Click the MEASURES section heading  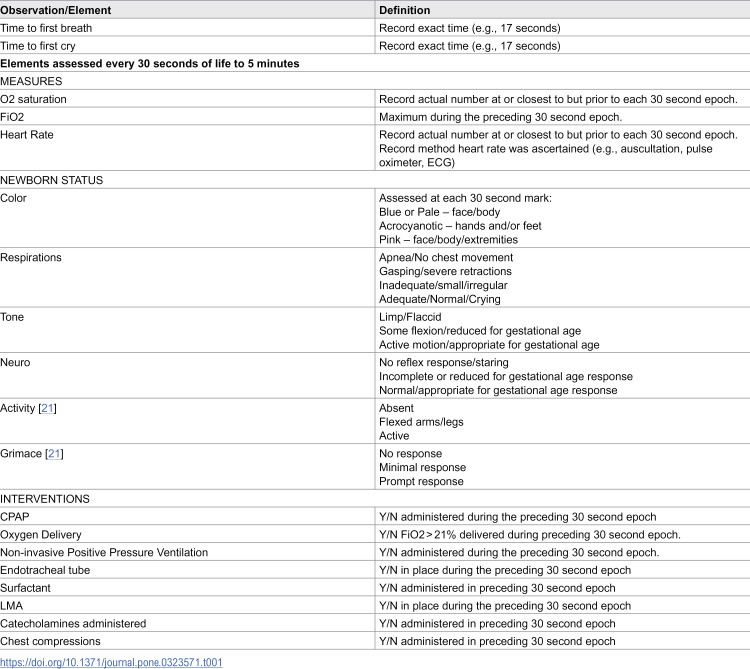coord(31,81)
